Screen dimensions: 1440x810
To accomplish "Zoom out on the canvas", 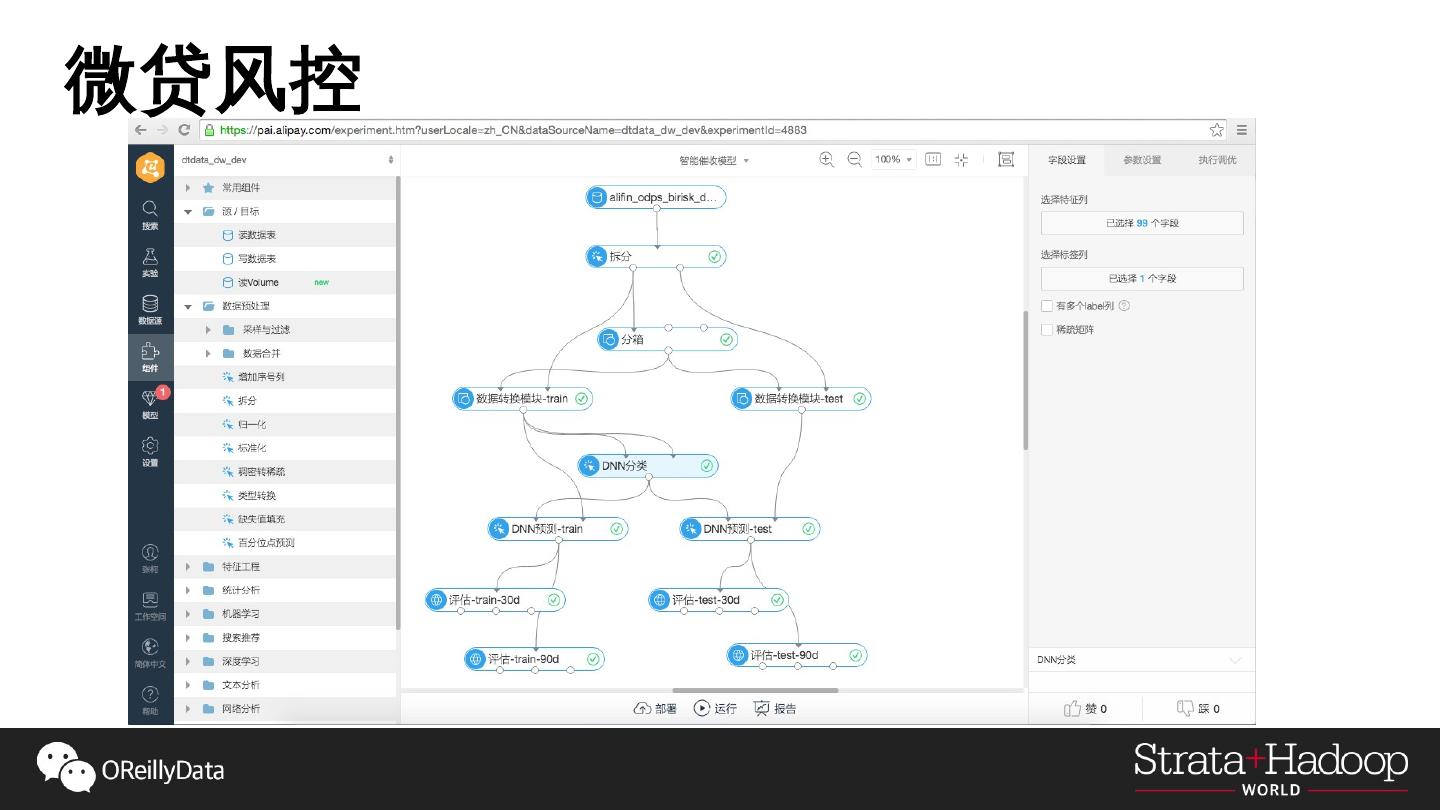I will [x=854, y=159].
